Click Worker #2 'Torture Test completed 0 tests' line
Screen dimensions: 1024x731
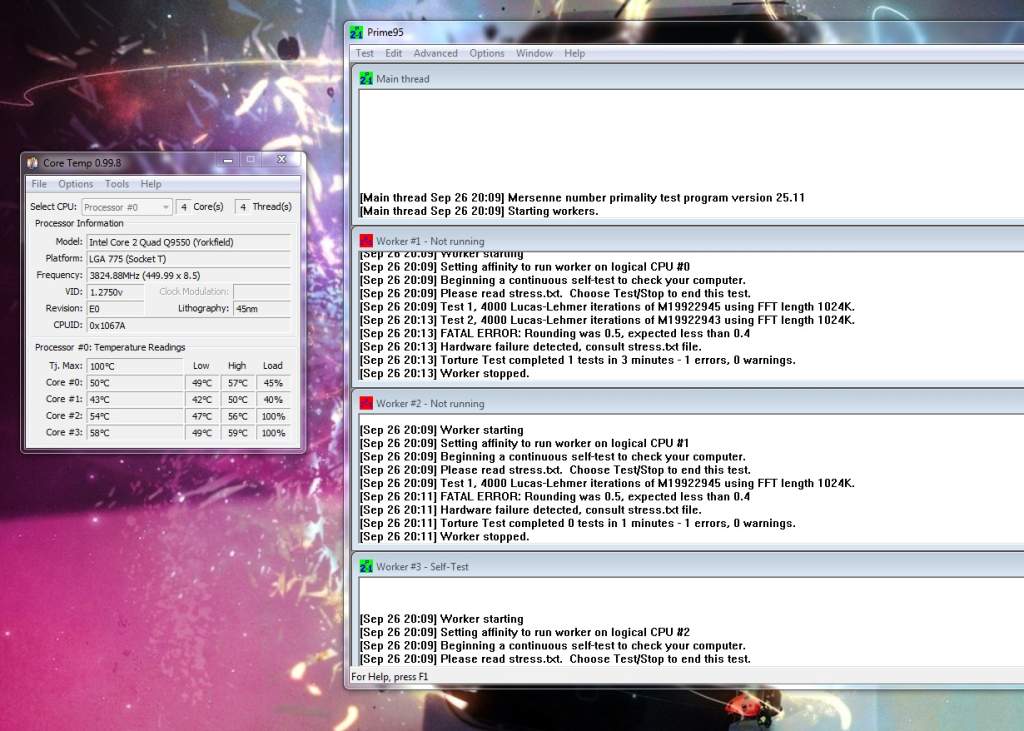point(578,523)
